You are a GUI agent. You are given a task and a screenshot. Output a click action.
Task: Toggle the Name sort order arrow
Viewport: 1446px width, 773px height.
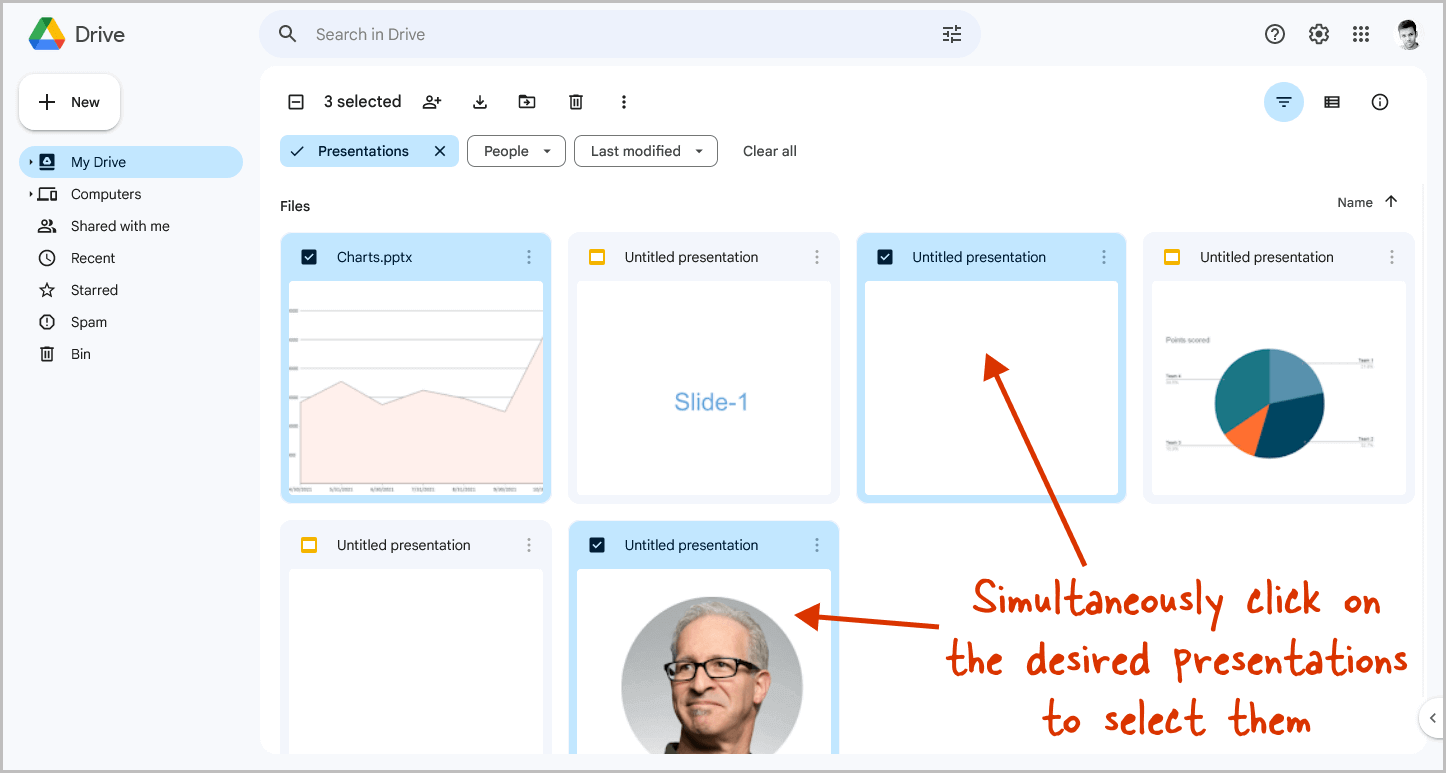tap(1391, 201)
